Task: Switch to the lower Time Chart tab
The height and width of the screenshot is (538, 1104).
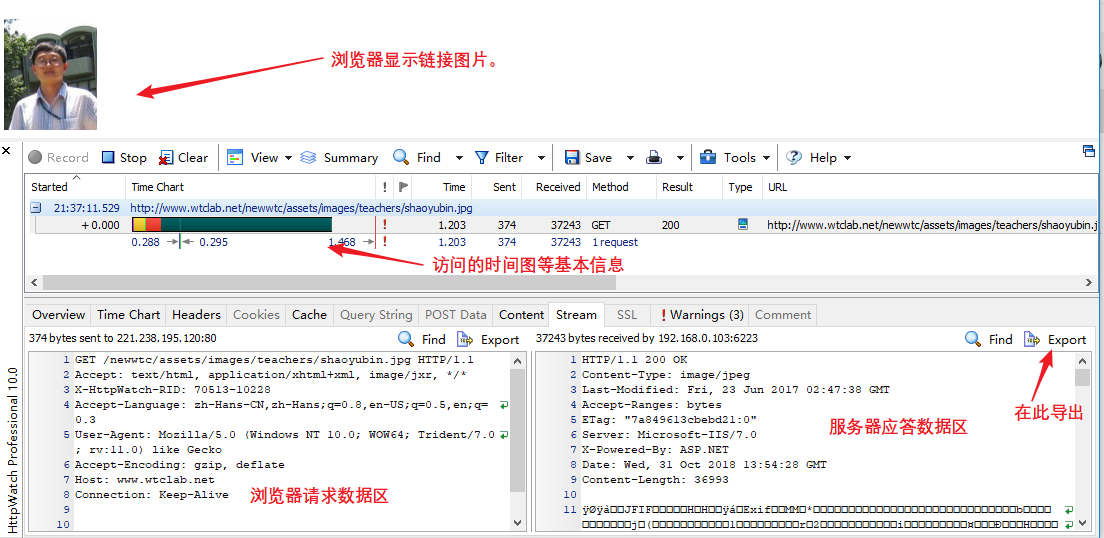Action: [129, 315]
